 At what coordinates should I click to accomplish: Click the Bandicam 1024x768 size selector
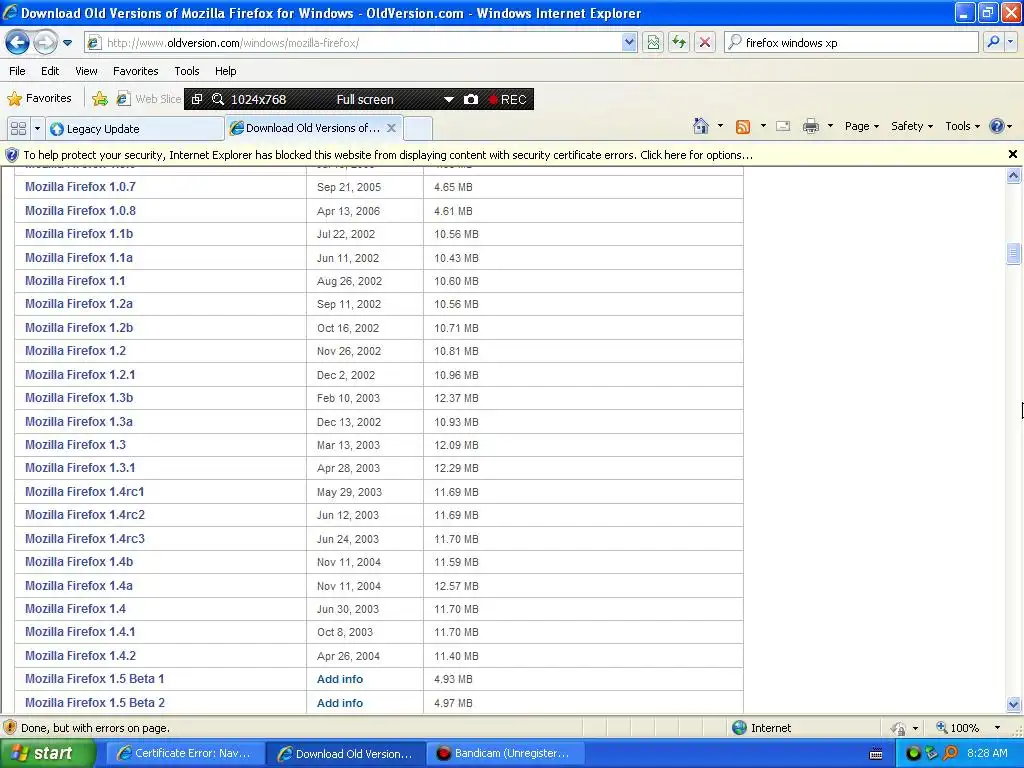click(258, 99)
